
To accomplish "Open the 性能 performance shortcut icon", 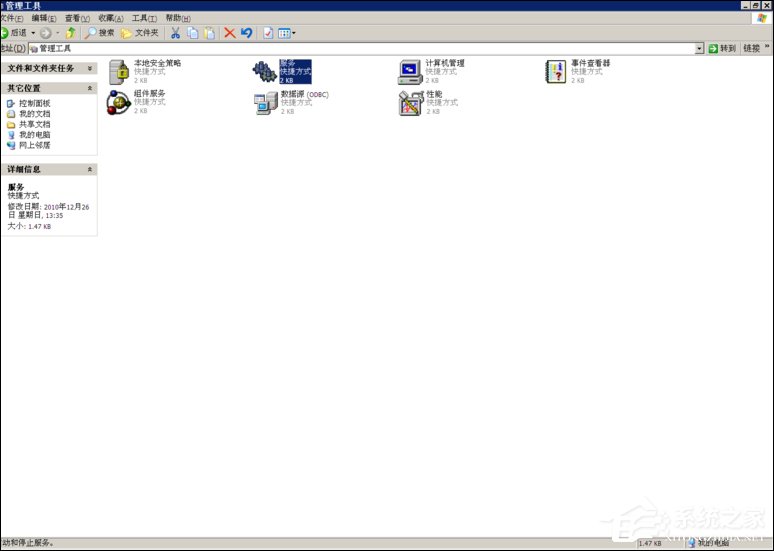I will pyautogui.click(x=410, y=102).
